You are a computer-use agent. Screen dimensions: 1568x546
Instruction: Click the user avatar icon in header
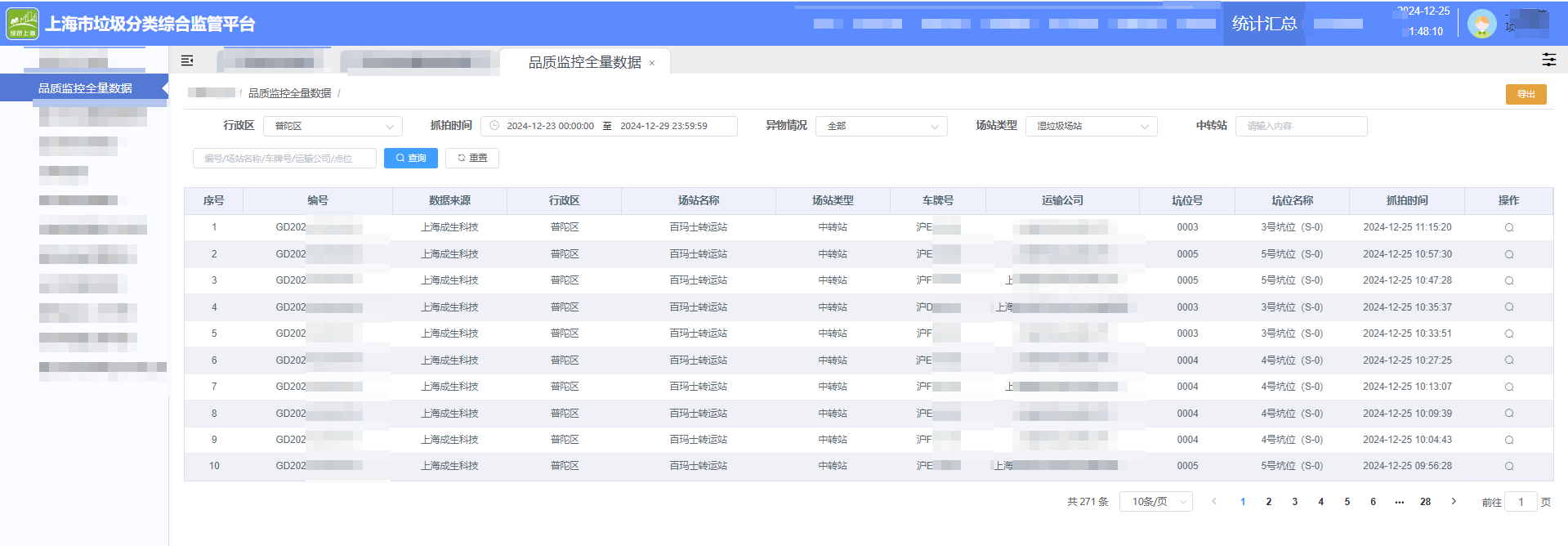pyautogui.click(x=1481, y=24)
